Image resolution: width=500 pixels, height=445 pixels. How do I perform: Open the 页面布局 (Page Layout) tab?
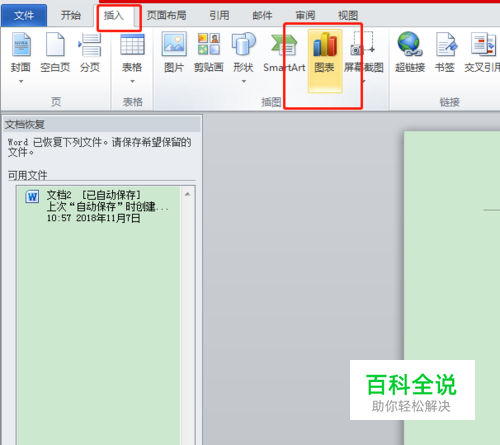[166, 15]
